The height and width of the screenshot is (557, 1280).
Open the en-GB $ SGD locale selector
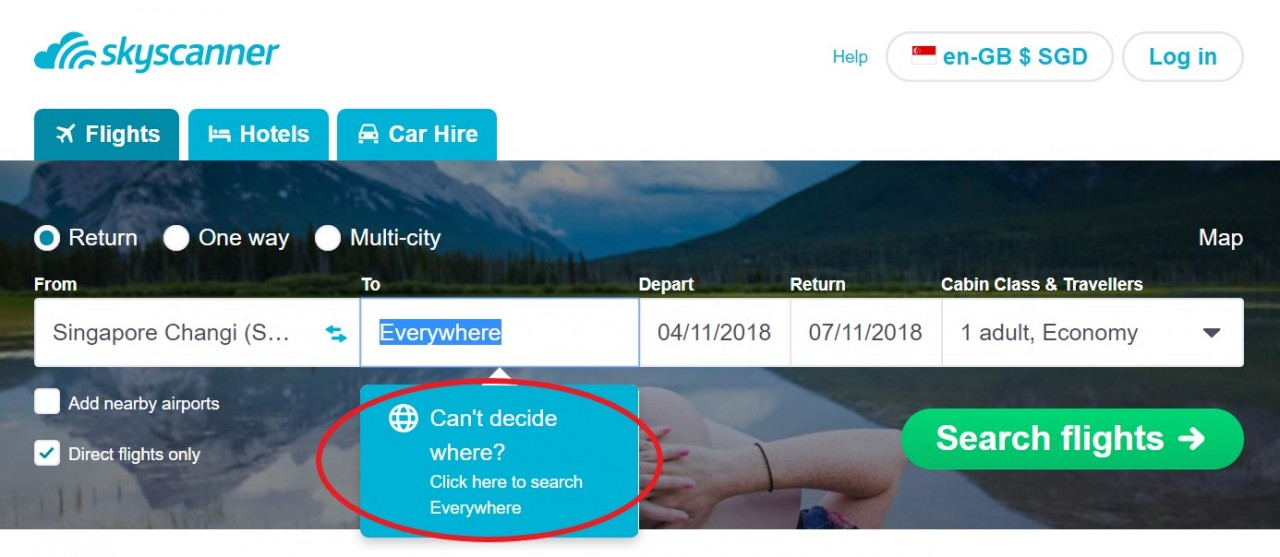coord(999,57)
